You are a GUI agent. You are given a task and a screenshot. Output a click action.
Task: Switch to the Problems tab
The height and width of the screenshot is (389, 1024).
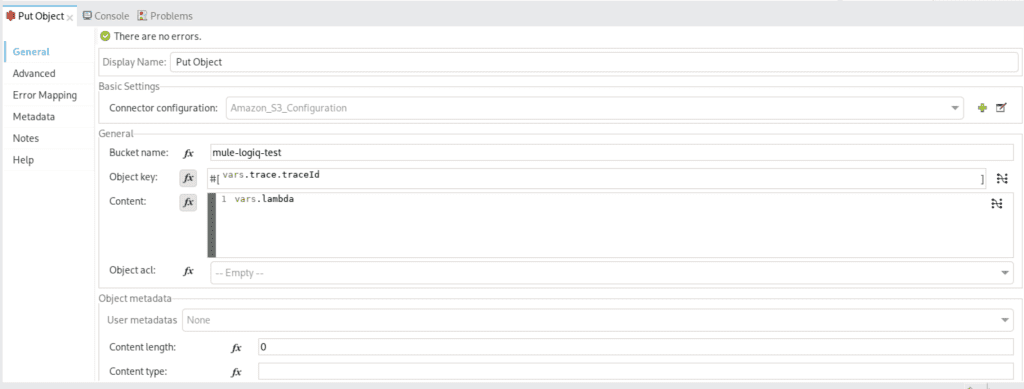tap(165, 16)
